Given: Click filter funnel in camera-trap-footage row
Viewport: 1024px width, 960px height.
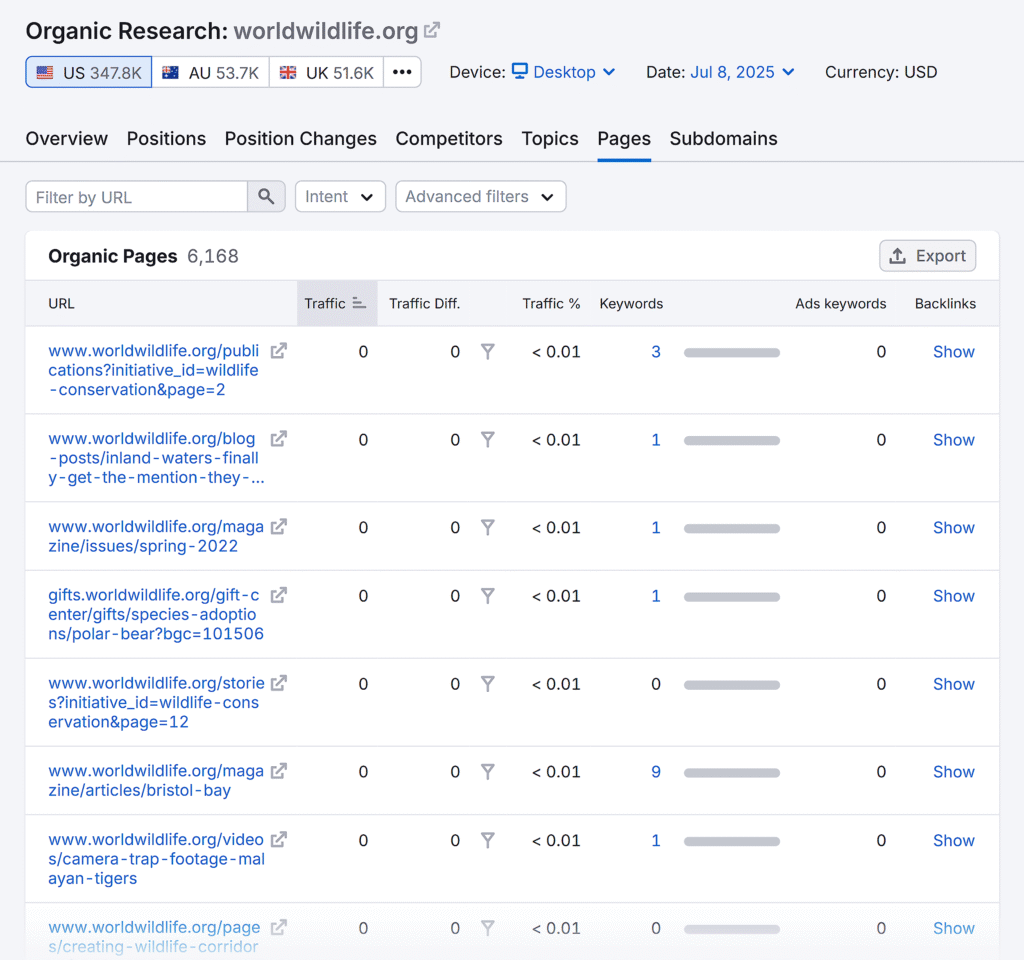Looking at the screenshot, I should pos(487,841).
